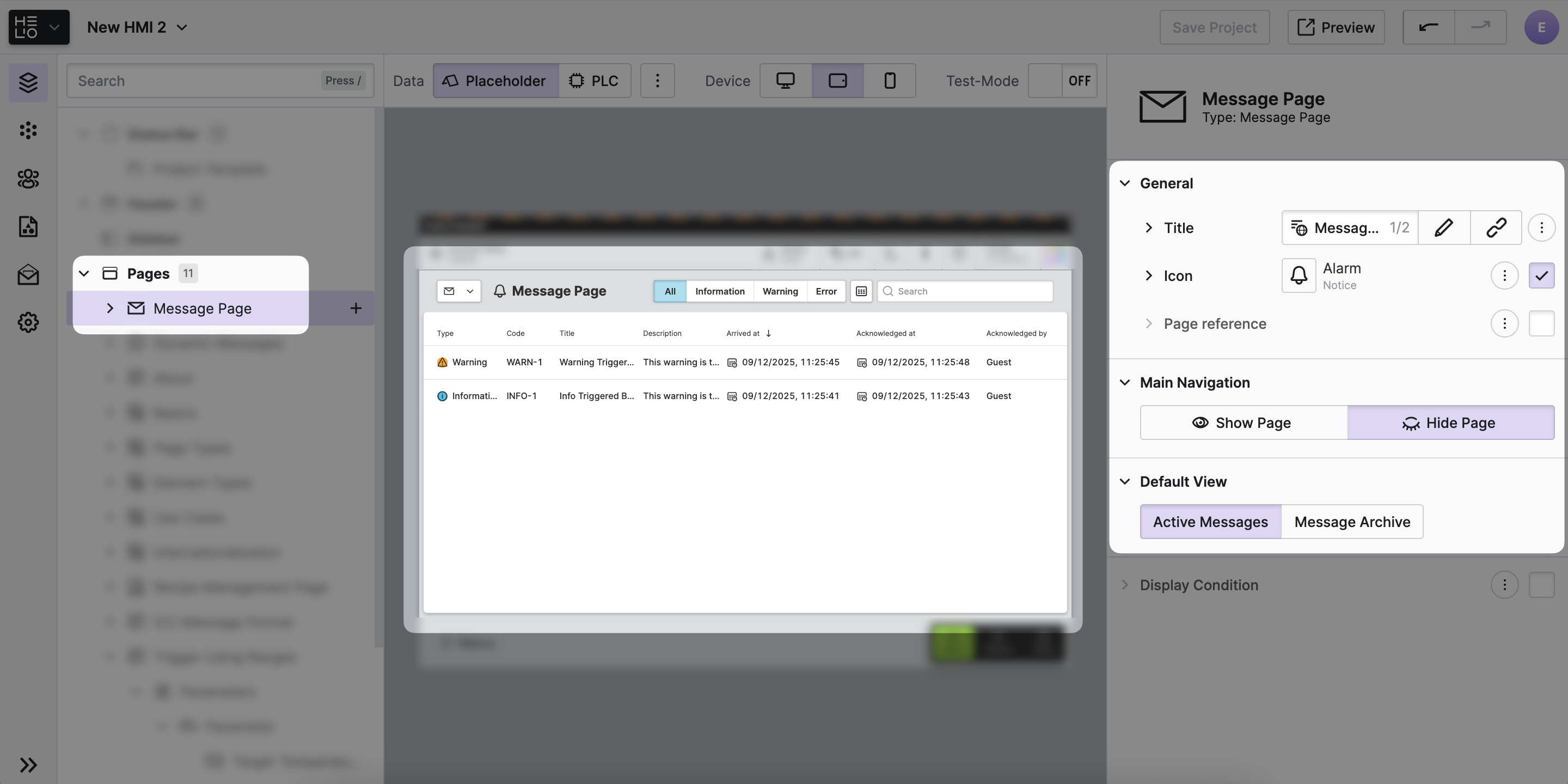Switch to the Message Archive view
The height and width of the screenshot is (784, 1568).
point(1351,522)
